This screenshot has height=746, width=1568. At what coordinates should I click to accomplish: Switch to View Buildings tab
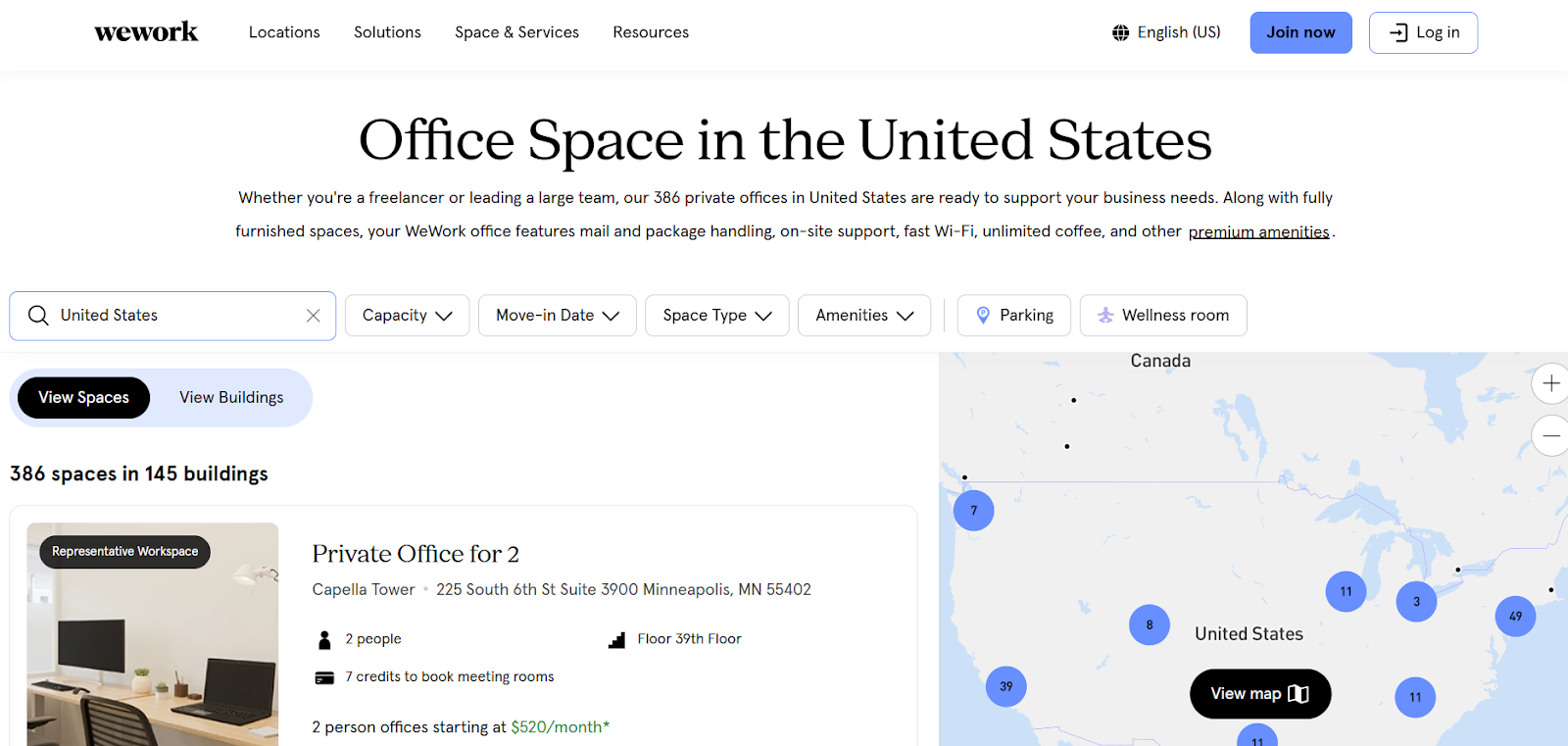pyautogui.click(x=231, y=398)
